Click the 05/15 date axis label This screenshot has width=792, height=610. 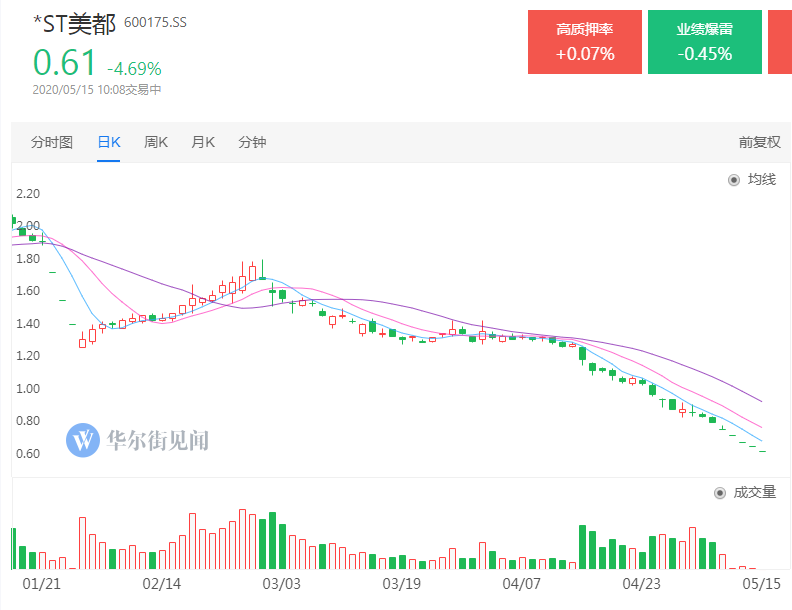point(761,584)
